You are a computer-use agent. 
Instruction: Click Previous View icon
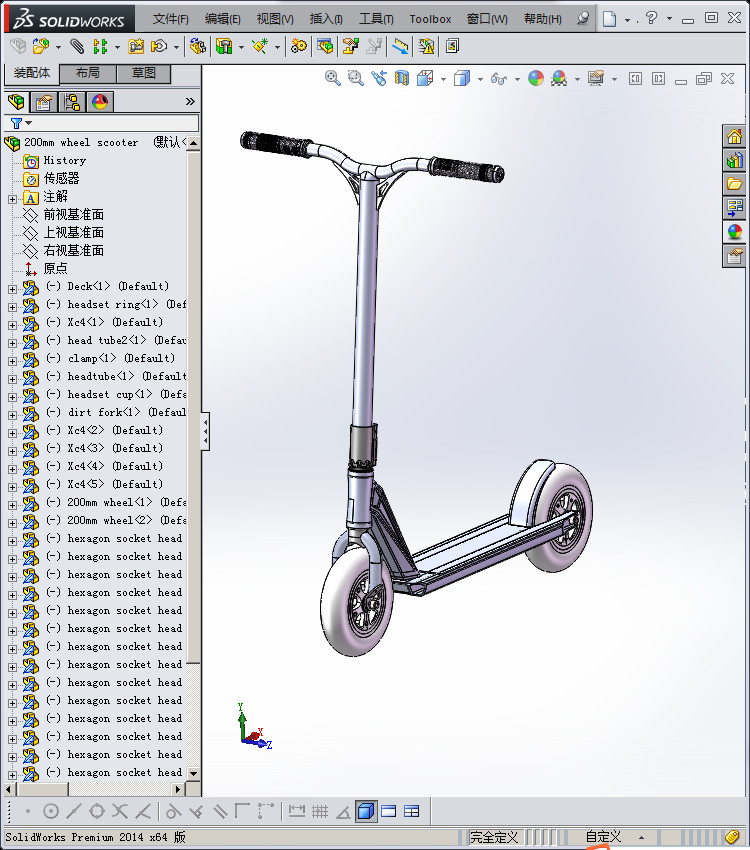[x=379, y=79]
